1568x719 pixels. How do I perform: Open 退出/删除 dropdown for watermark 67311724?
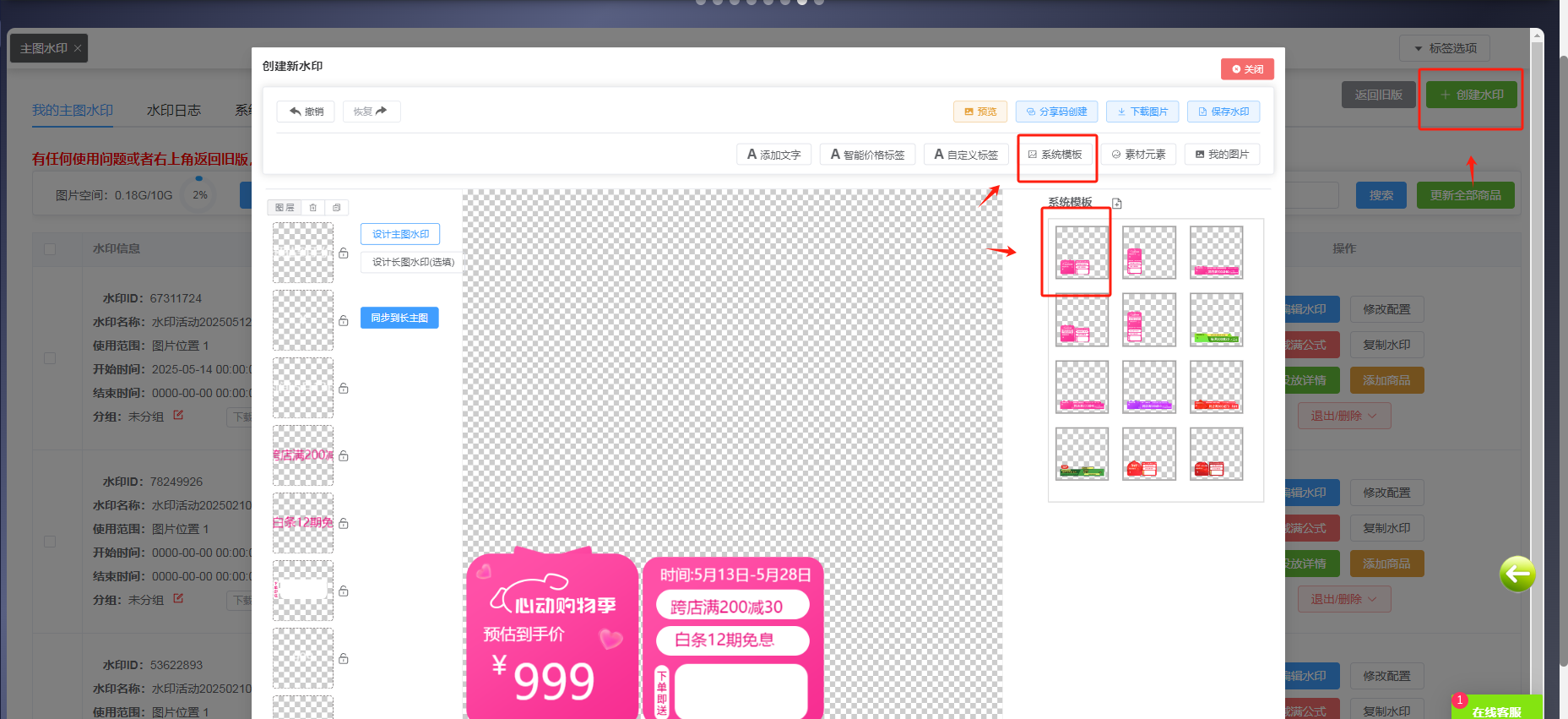pos(1343,416)
